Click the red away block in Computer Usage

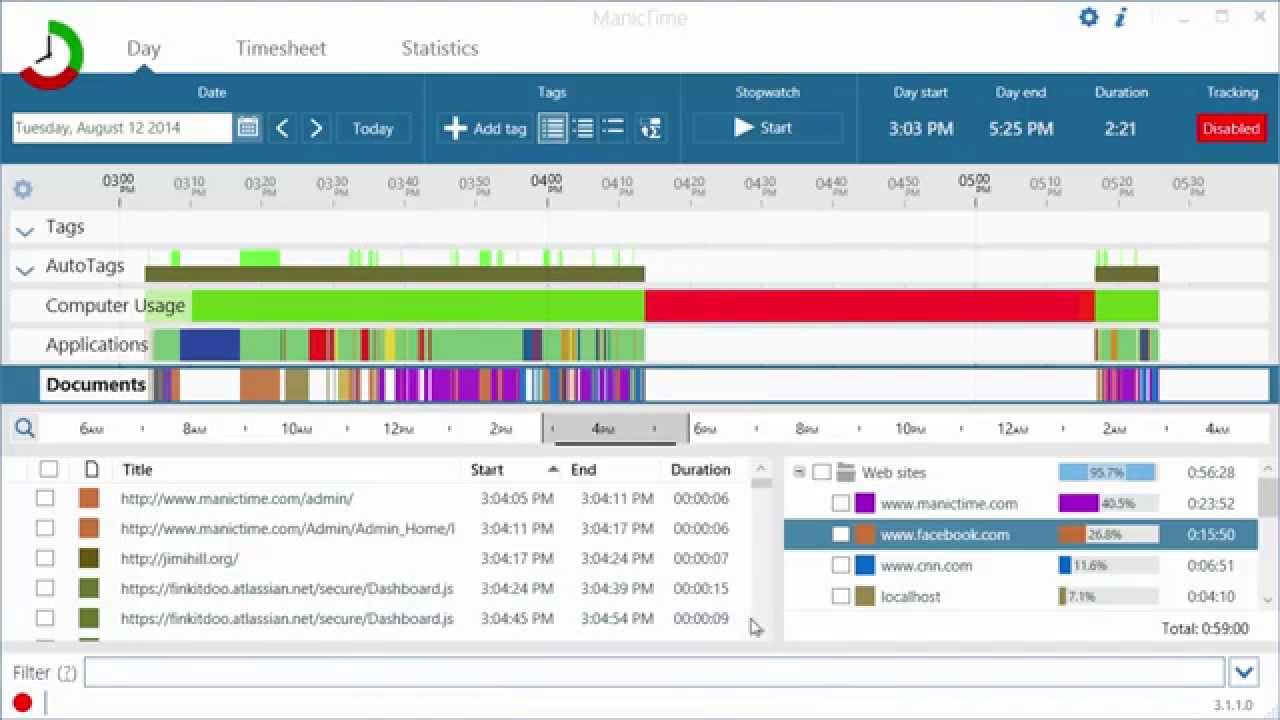pyautogui.click(x=870, y=306)
